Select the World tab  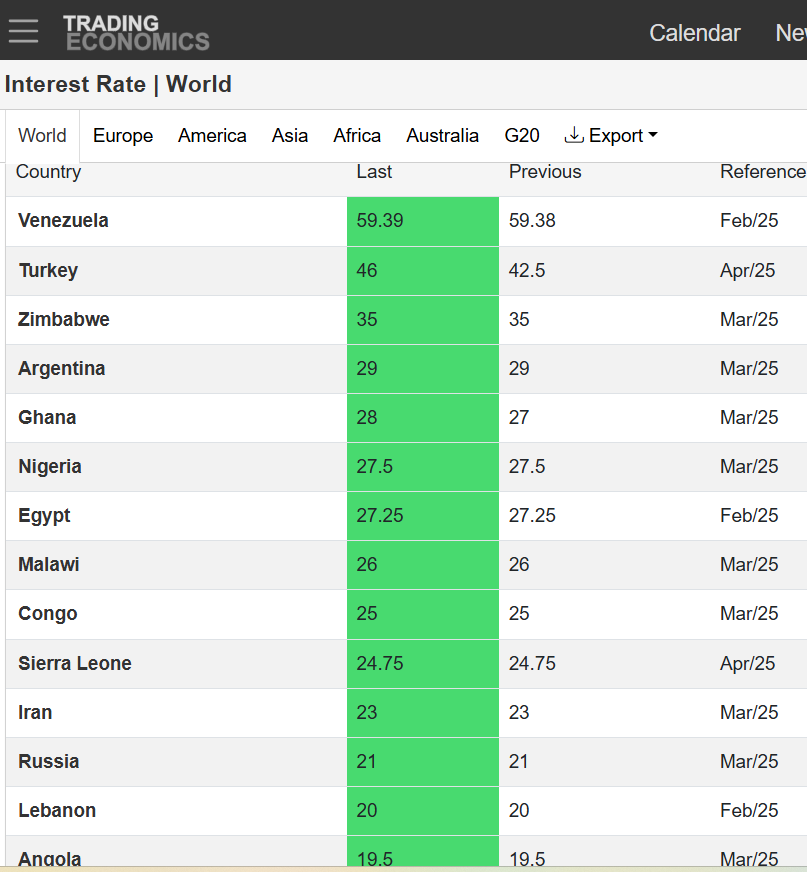(x=42, y=136)
